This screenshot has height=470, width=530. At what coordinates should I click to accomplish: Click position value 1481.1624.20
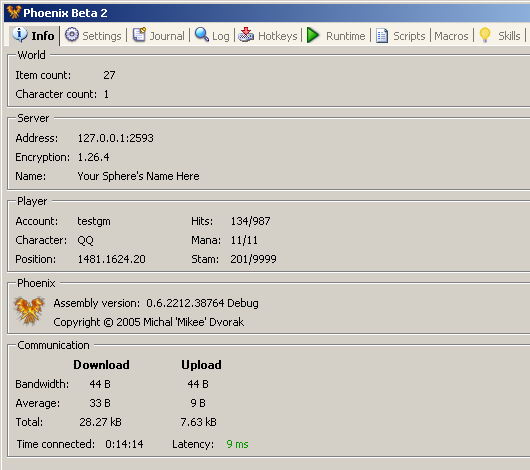coord(112,259)
